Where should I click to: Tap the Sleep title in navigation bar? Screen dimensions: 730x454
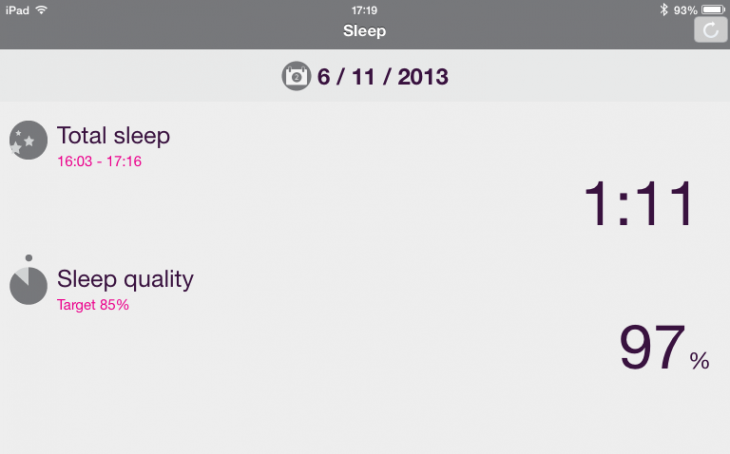pos(364,31)
